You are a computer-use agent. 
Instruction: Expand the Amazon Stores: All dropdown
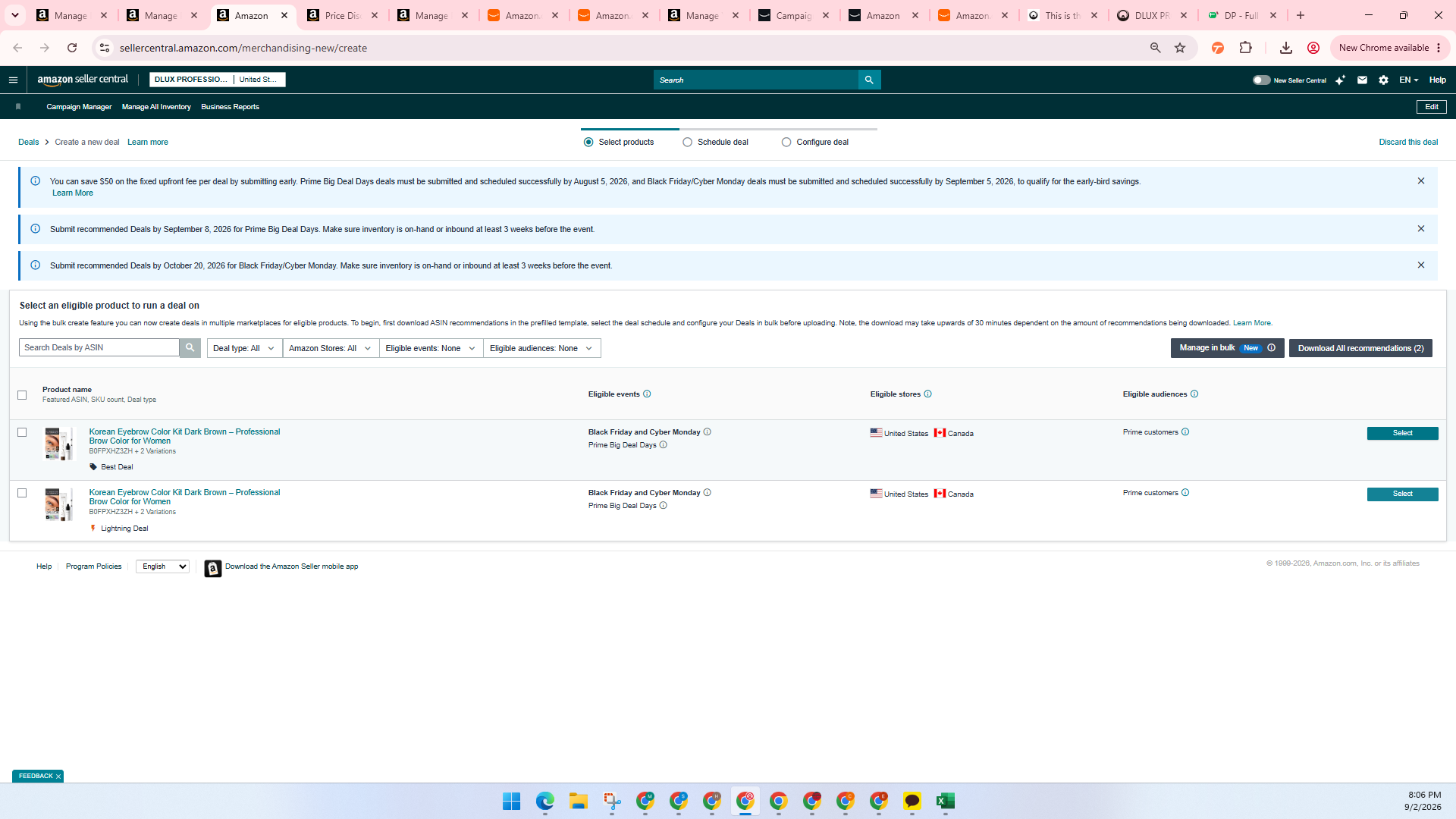click(331, 348)
